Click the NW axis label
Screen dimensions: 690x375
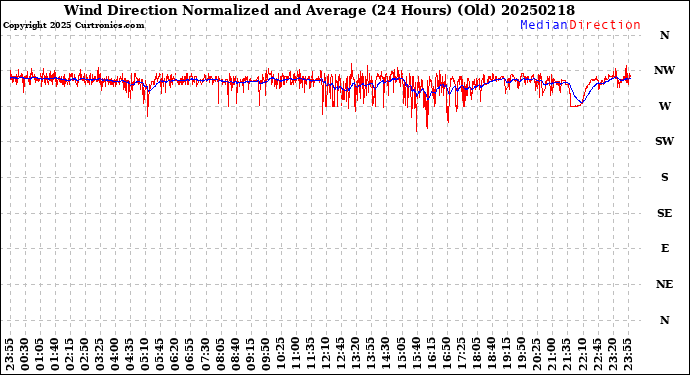click(x=664, y=70)
